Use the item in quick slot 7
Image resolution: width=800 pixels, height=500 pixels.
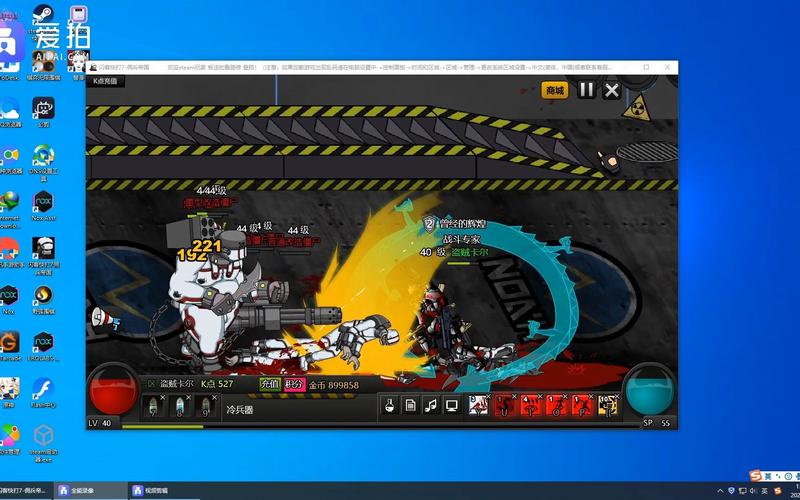click(154, 406)
